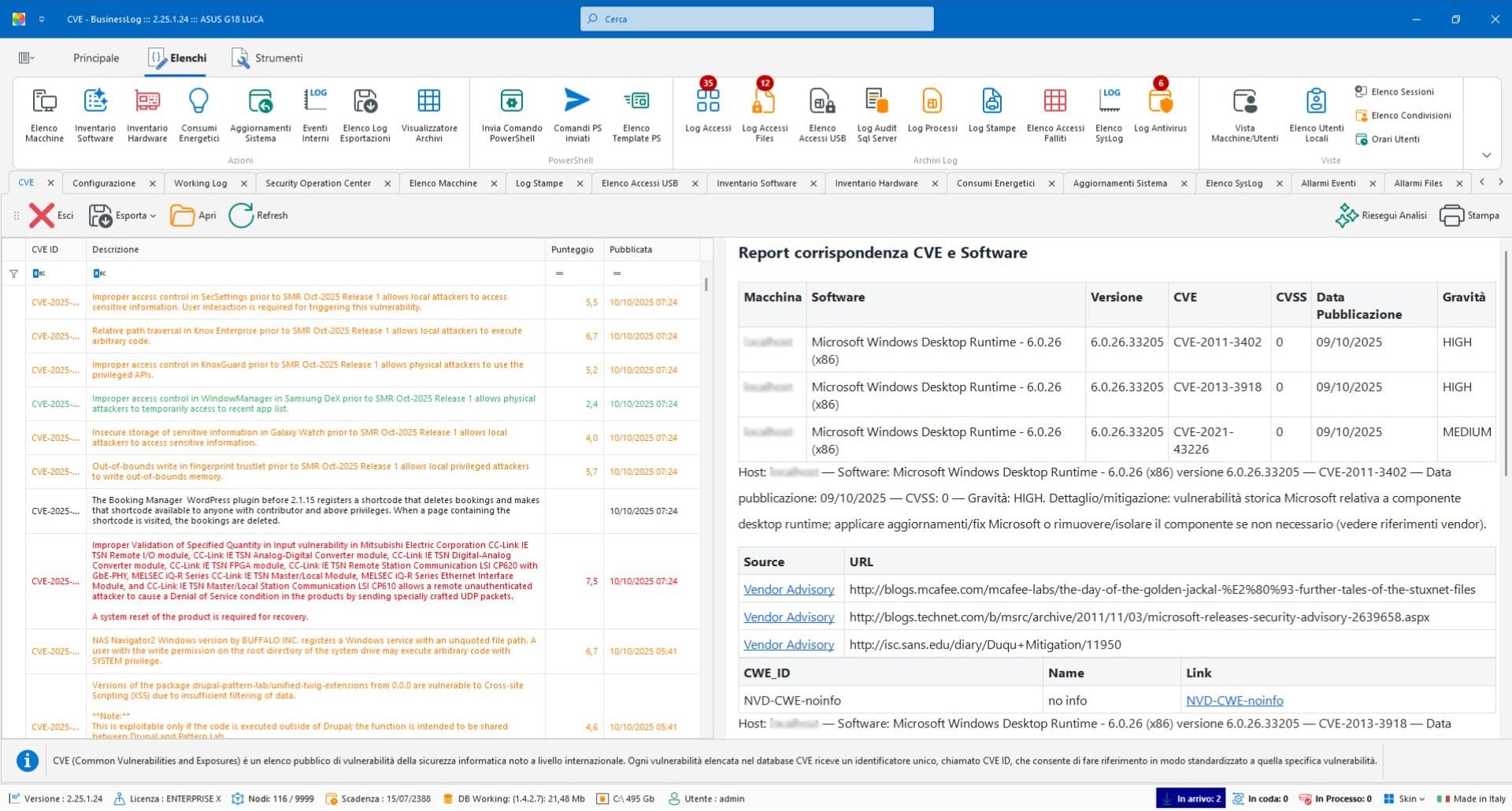The height and width of the screenshot is (811, 1512).
Task: Click in the Cerca search field
Action: coord(756,19)
